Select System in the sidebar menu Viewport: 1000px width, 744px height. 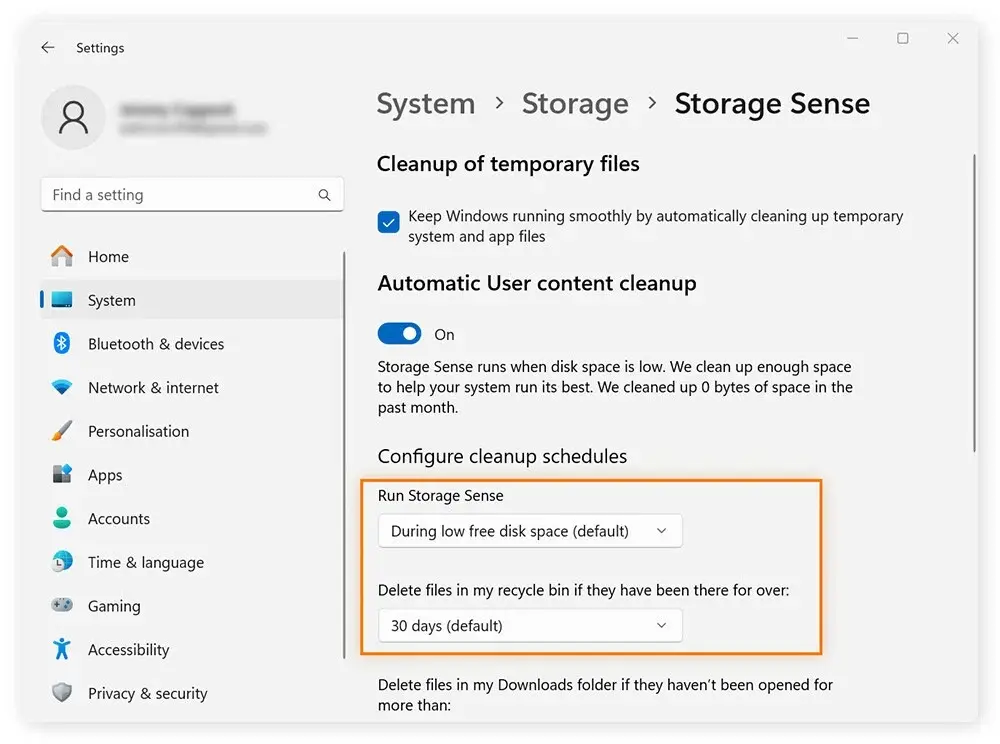pyautogui.click(x=110, y=300)
